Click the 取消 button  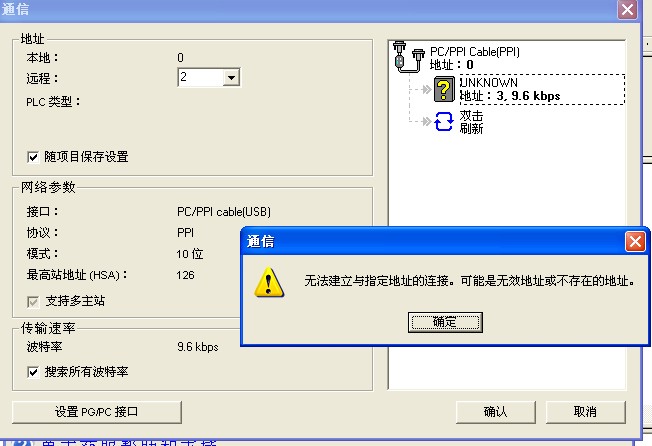click(x=585, y=412)
